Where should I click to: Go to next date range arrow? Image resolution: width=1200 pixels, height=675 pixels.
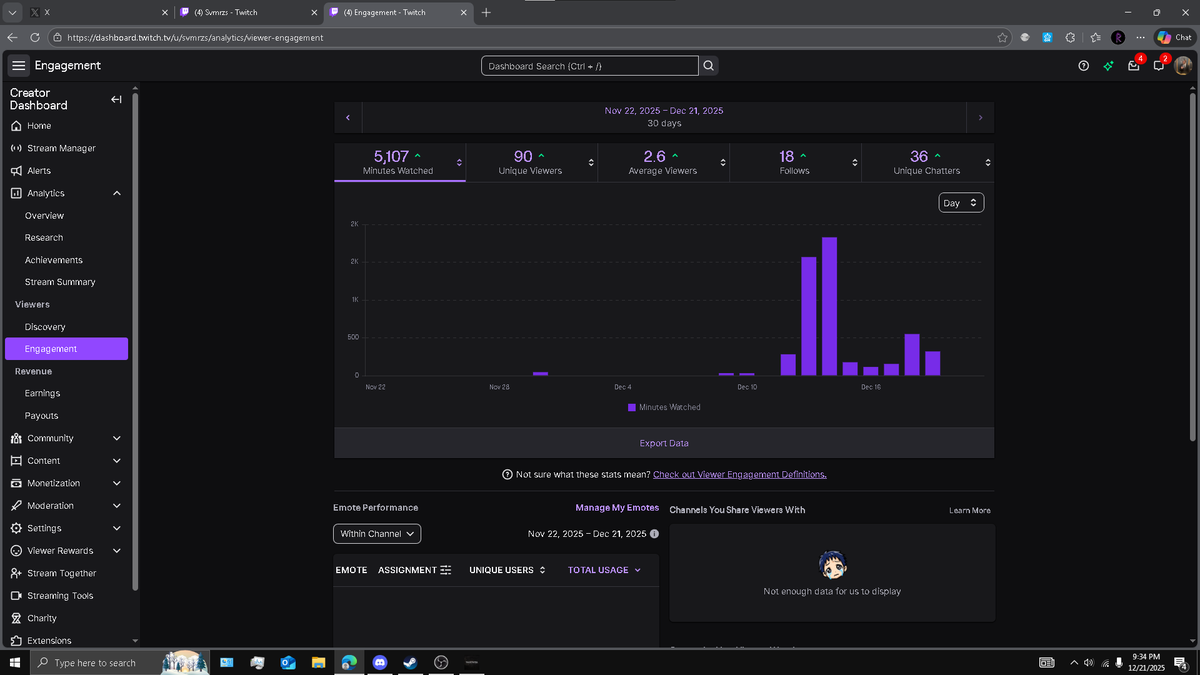pyautogui.click(x=980, y=117)
